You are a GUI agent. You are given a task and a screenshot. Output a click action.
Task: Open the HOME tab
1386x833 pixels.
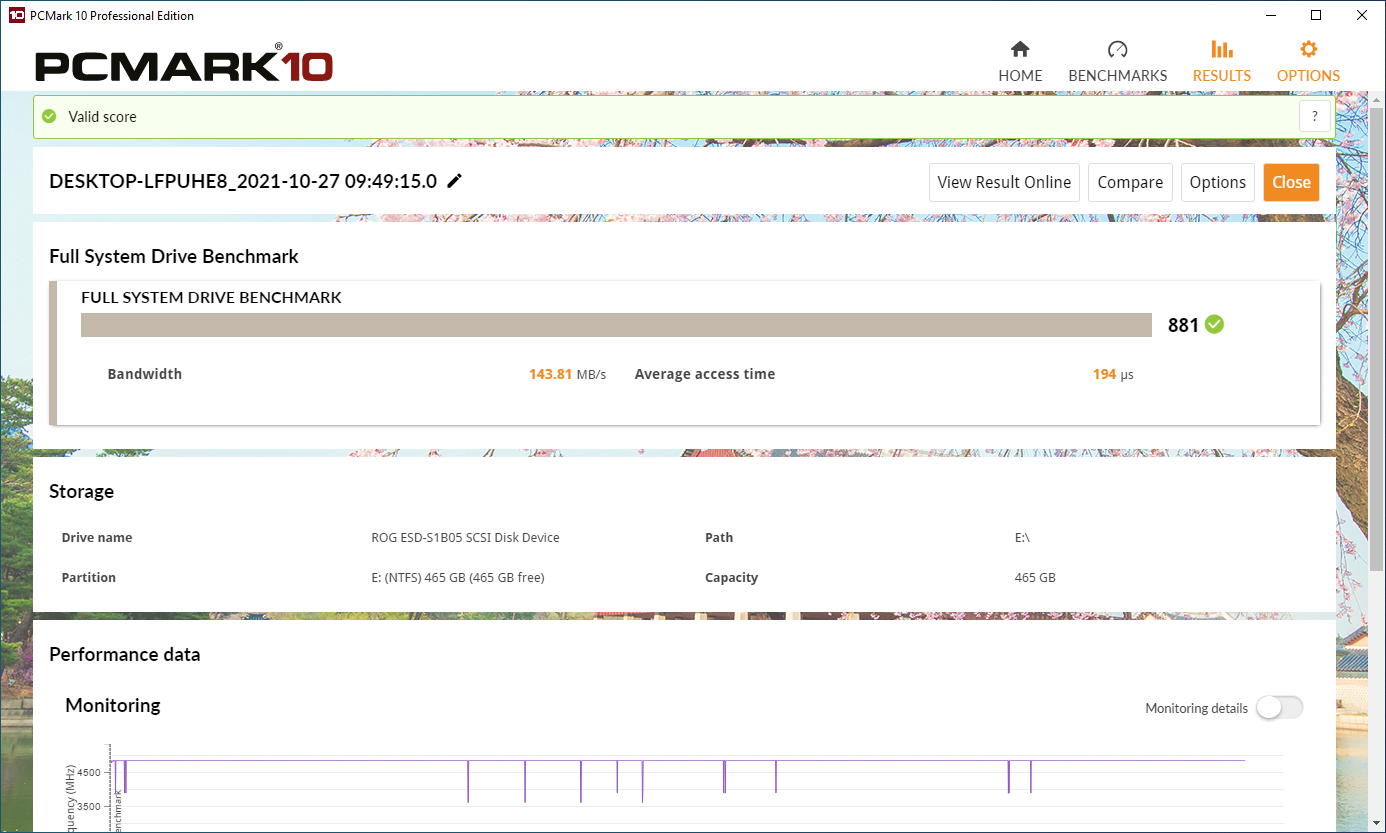click(x=1020, y=61)
